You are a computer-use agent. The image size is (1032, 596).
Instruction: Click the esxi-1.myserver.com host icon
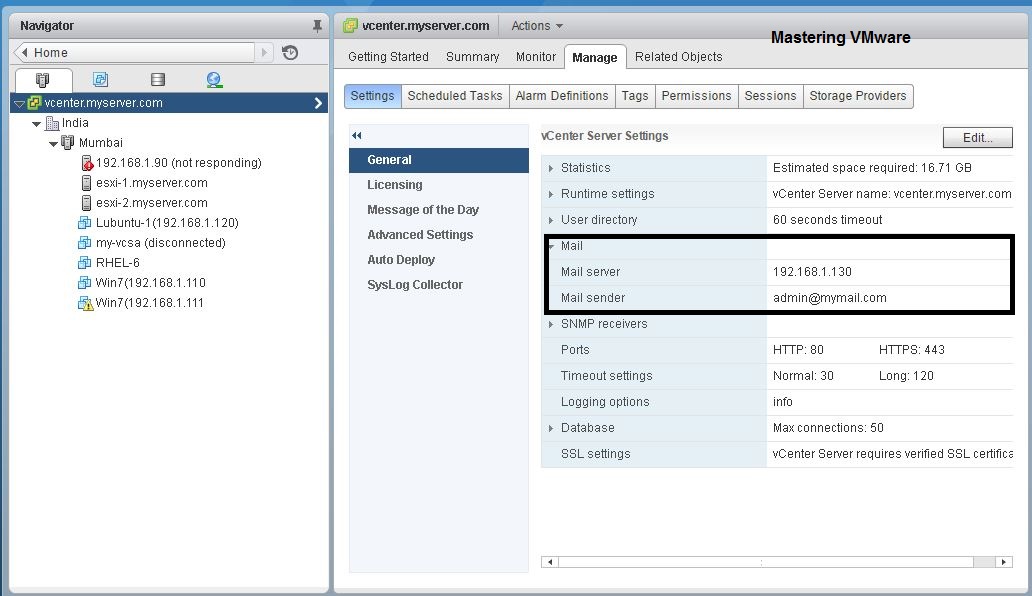point(86,183)
